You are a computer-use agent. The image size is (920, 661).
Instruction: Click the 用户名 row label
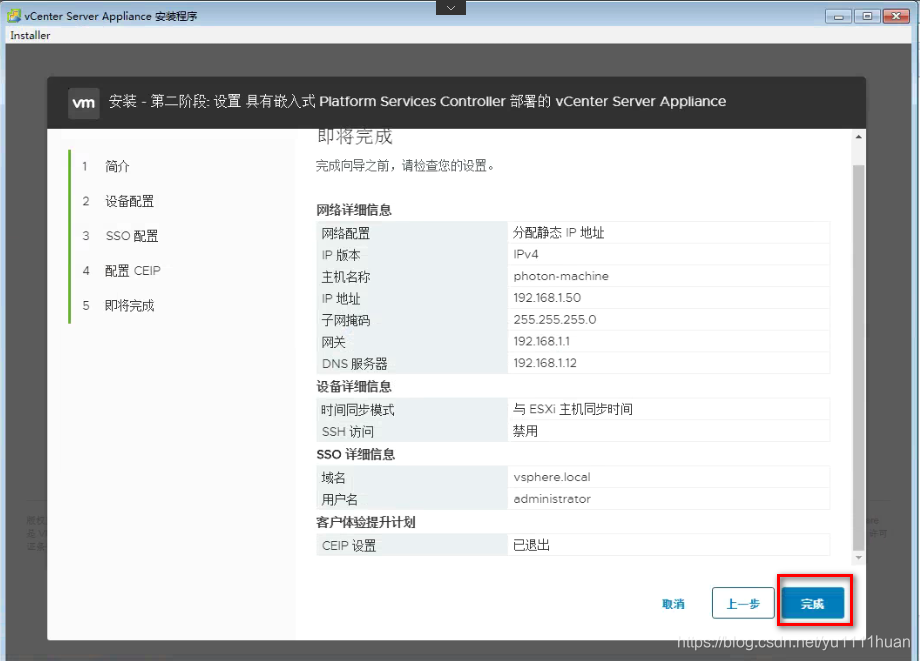coord(339,500)
